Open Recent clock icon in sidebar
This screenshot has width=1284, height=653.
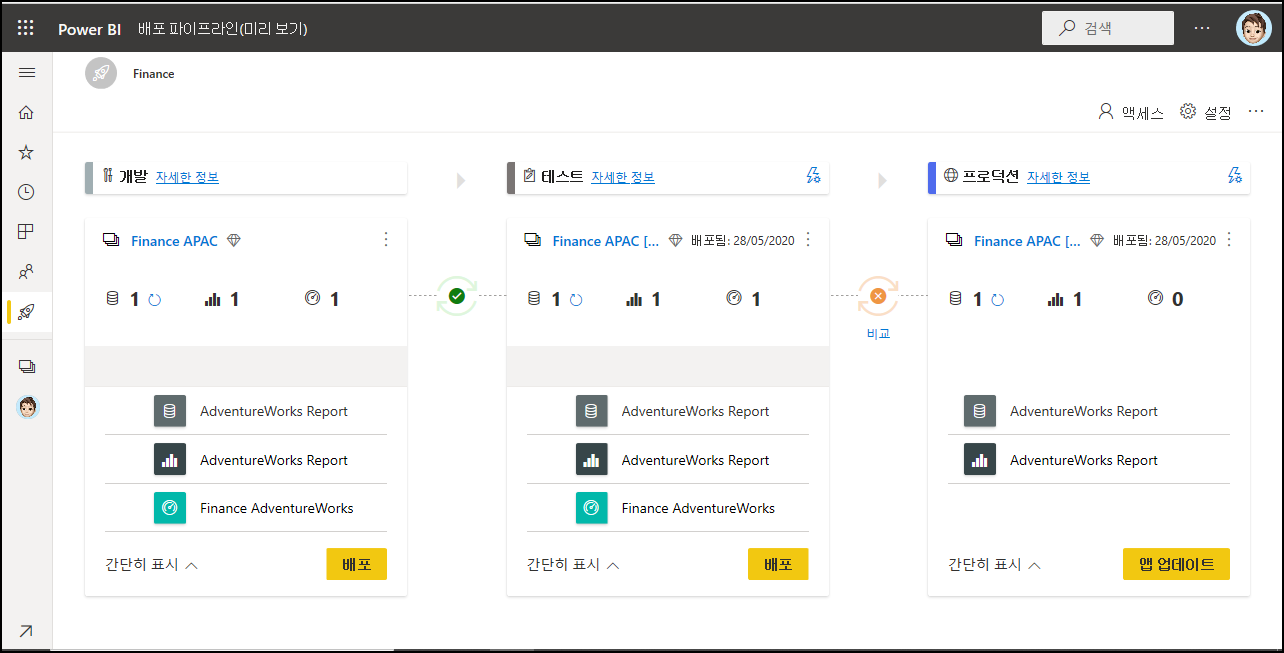(x=27, y=192)
